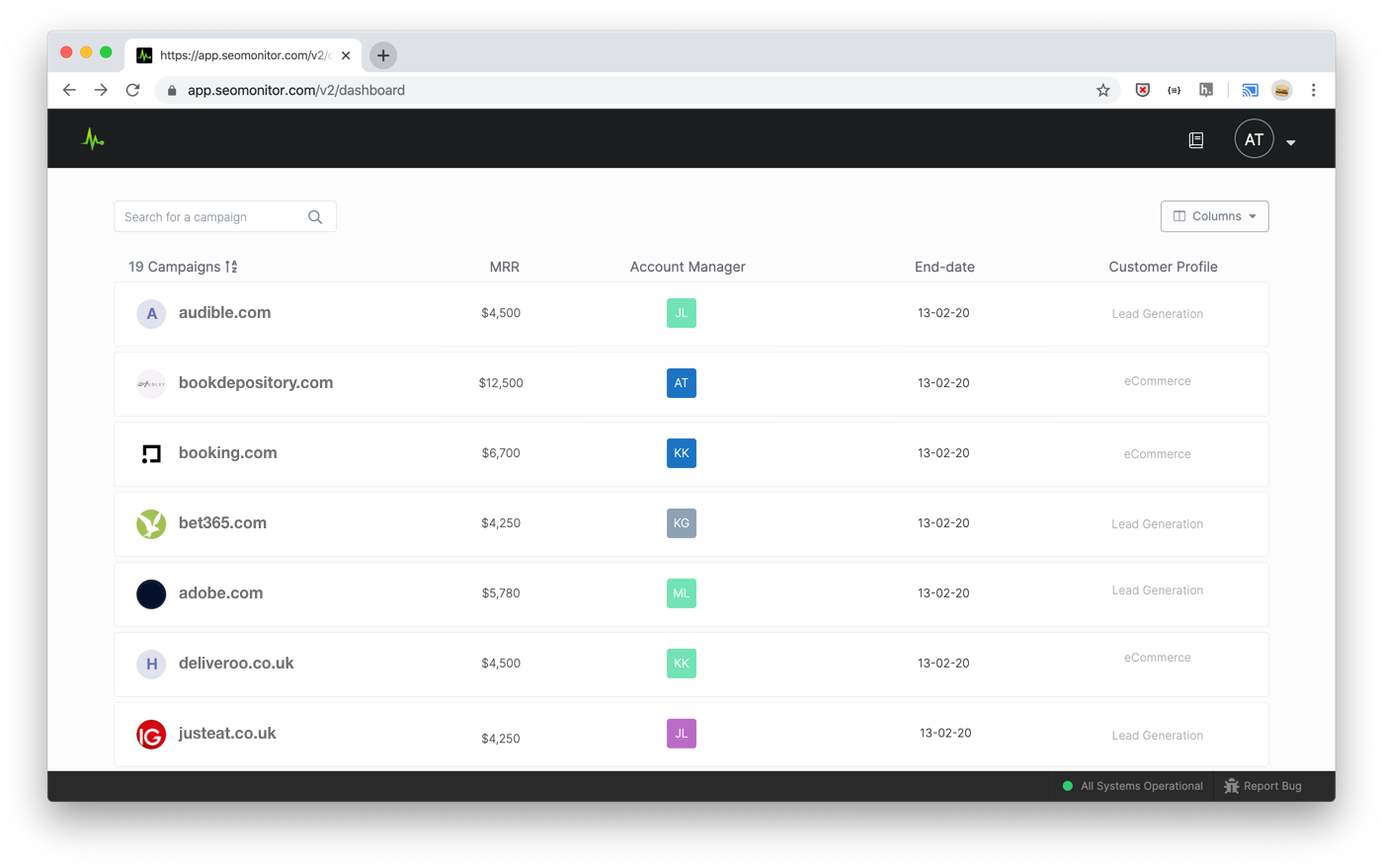
Task: Click the $12,500 MRR value
Action: click(501, 383)
